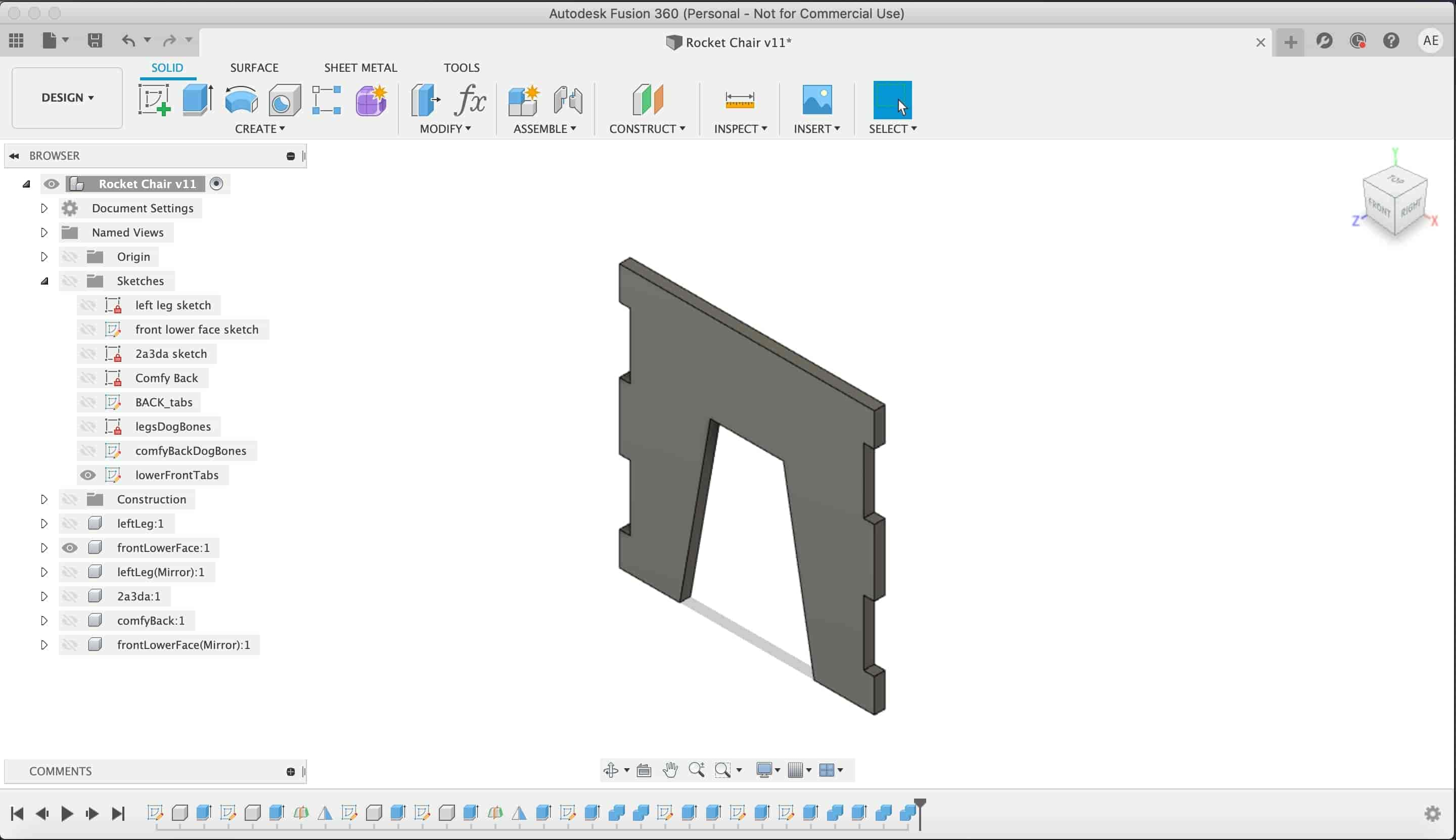
Task: Expand the leftLeg(Mirror):1 component
Action: (x=44, y=572)
